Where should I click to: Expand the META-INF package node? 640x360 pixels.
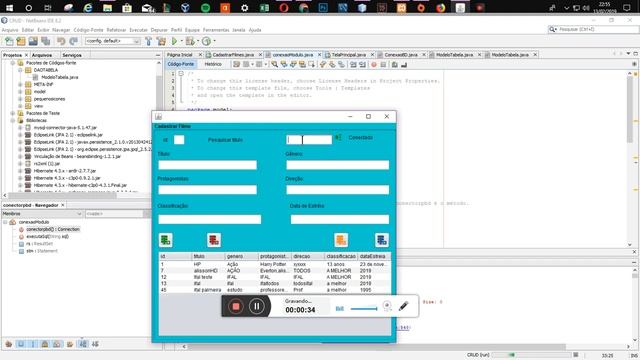20,84
